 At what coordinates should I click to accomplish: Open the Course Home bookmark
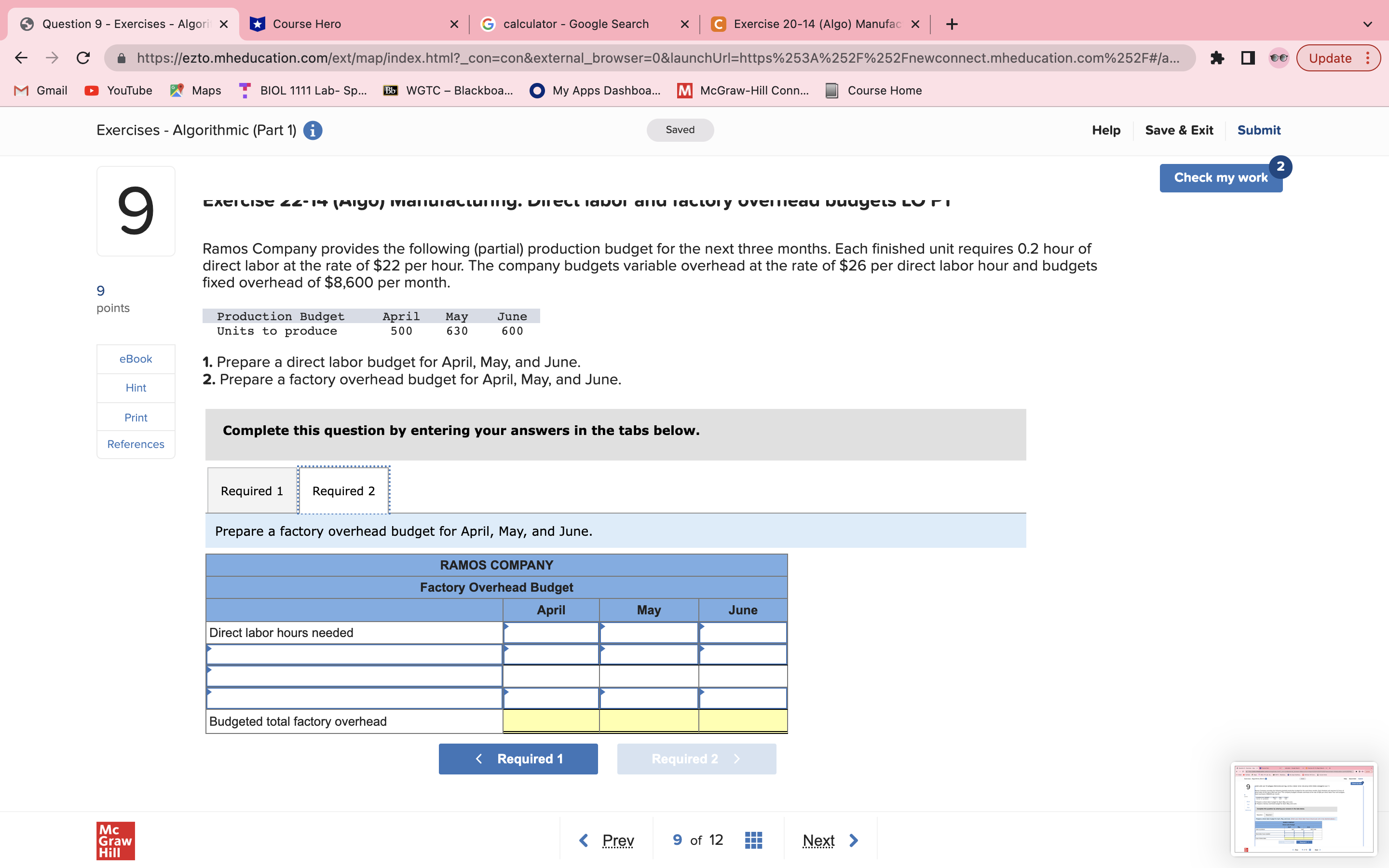872,90
